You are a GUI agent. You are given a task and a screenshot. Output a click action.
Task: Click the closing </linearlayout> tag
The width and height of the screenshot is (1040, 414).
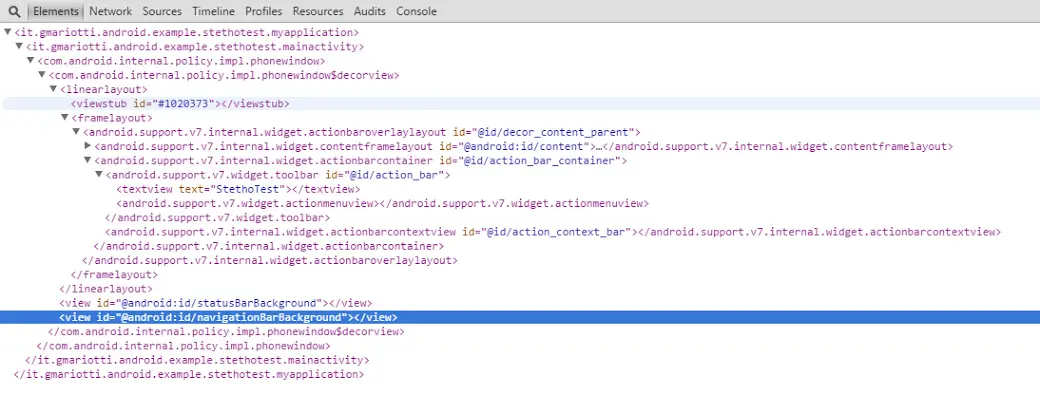106,289
